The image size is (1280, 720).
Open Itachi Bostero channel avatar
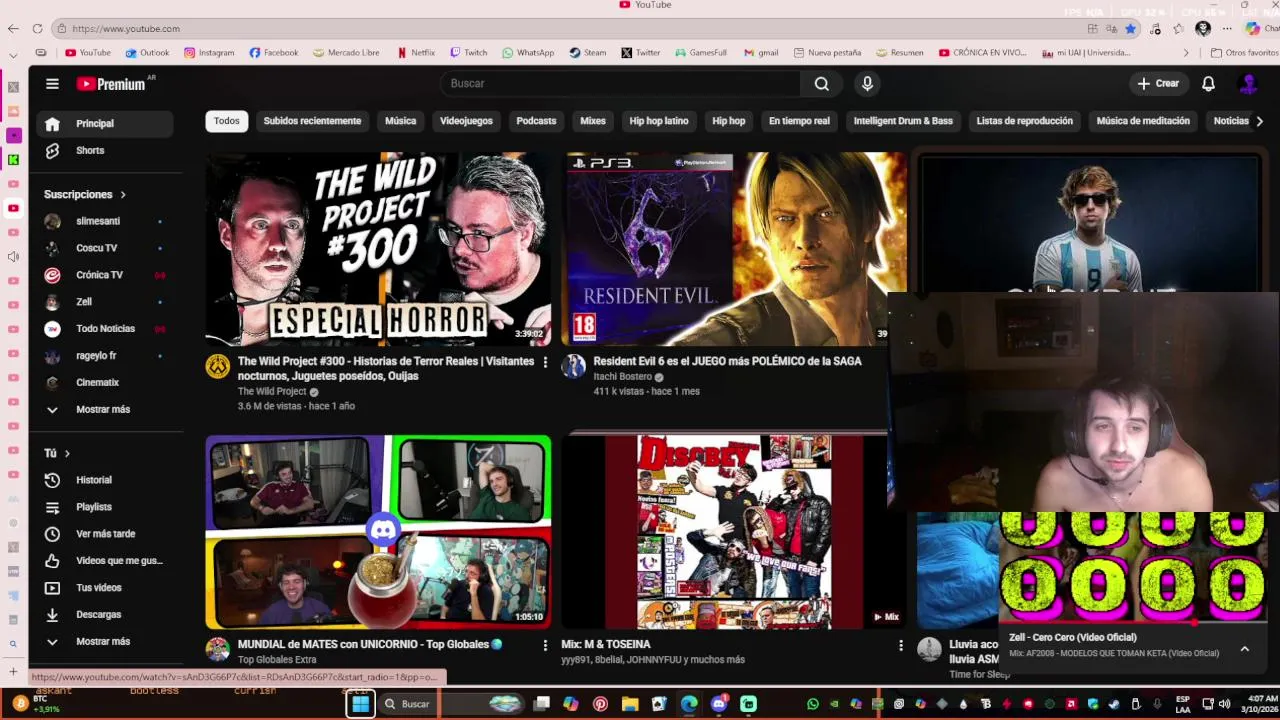pyautogui.click(x=573, y=366)
